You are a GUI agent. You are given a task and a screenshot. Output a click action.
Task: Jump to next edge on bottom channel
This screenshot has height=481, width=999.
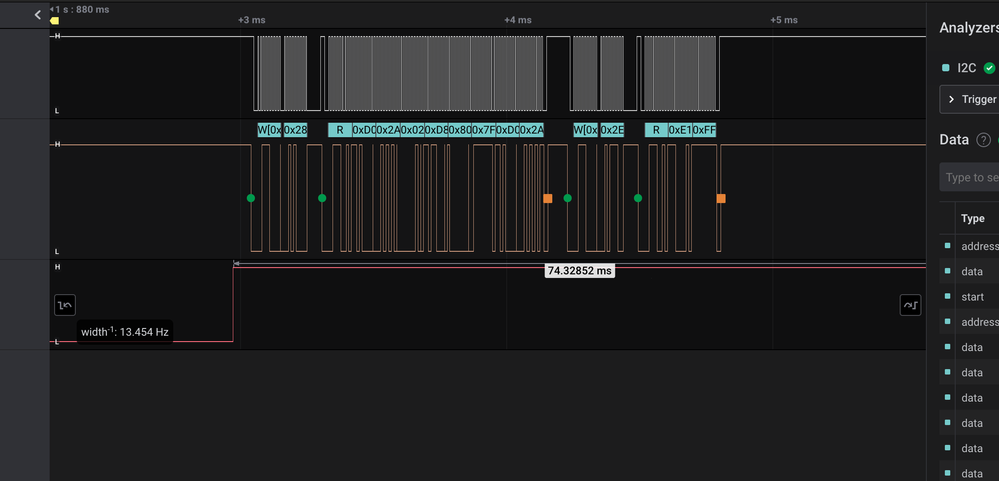910,305
